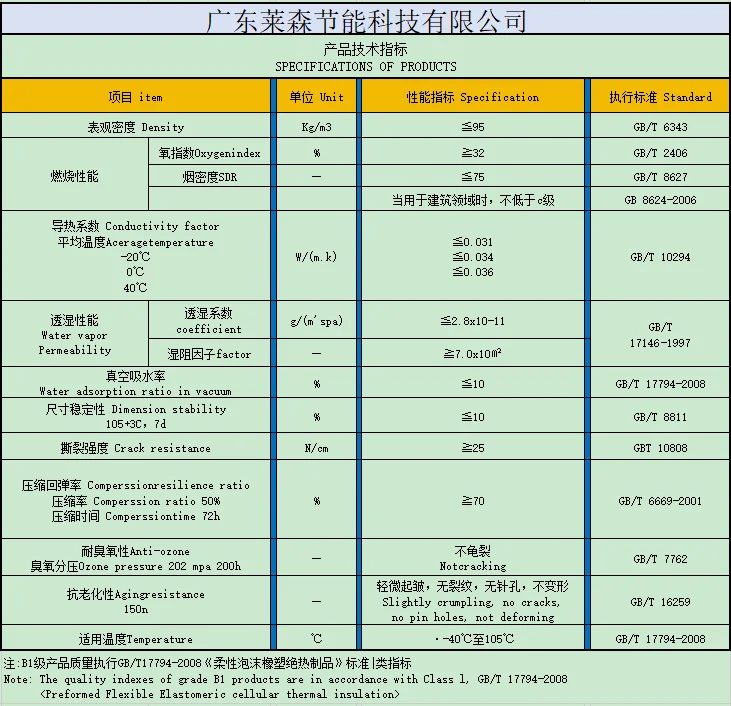This screenshot has width=731, height=706.
Task: Click the N/cm unit cell
Action: point(316,448)
